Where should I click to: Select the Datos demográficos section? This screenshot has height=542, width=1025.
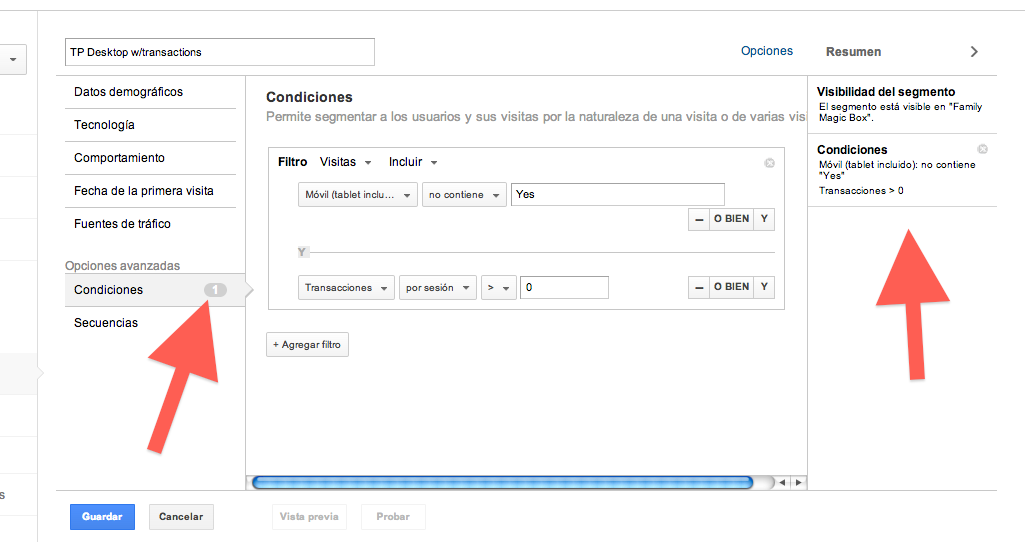129,92
